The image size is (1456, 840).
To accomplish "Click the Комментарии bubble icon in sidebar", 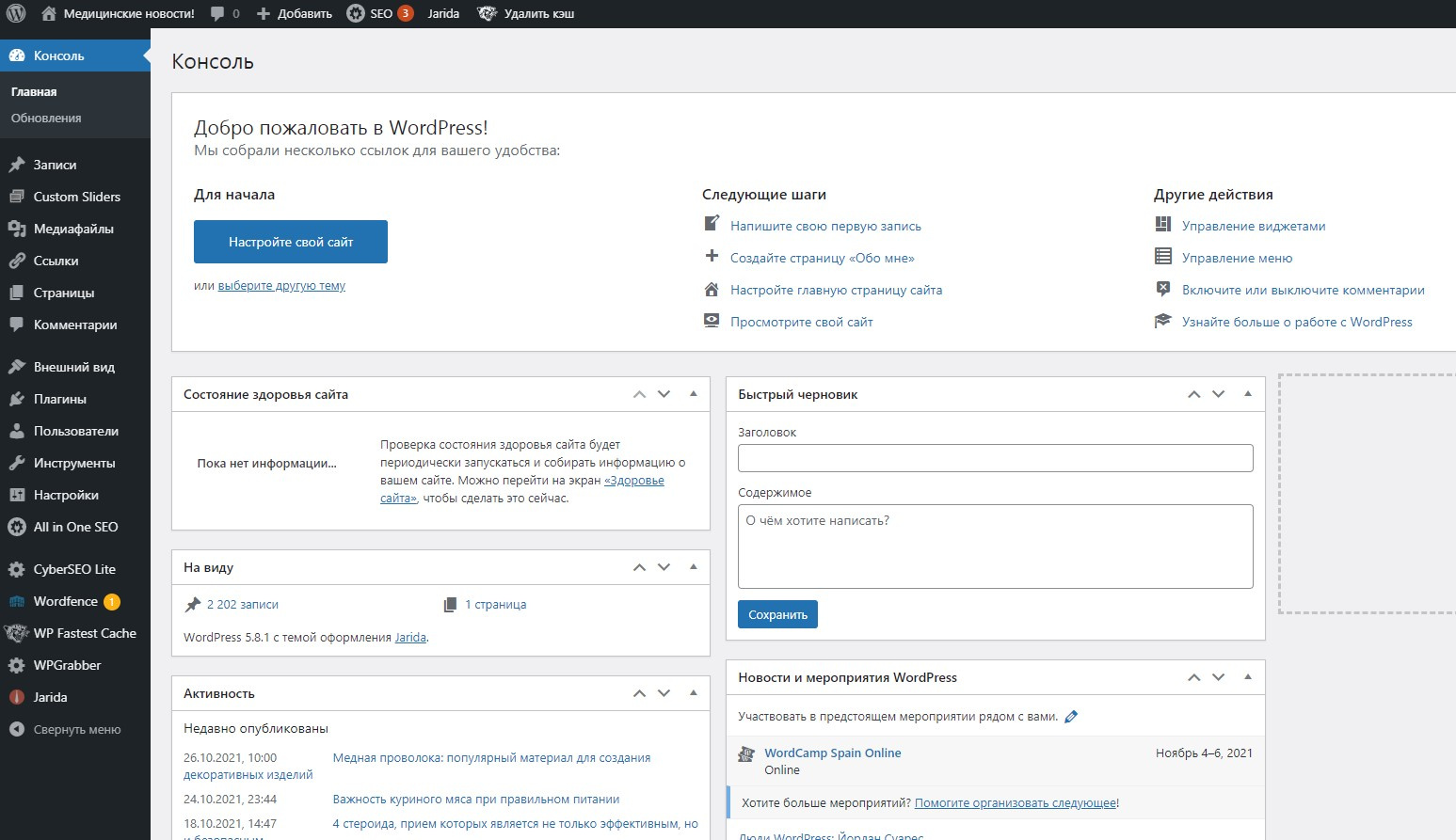I will (x=17, y=325).
